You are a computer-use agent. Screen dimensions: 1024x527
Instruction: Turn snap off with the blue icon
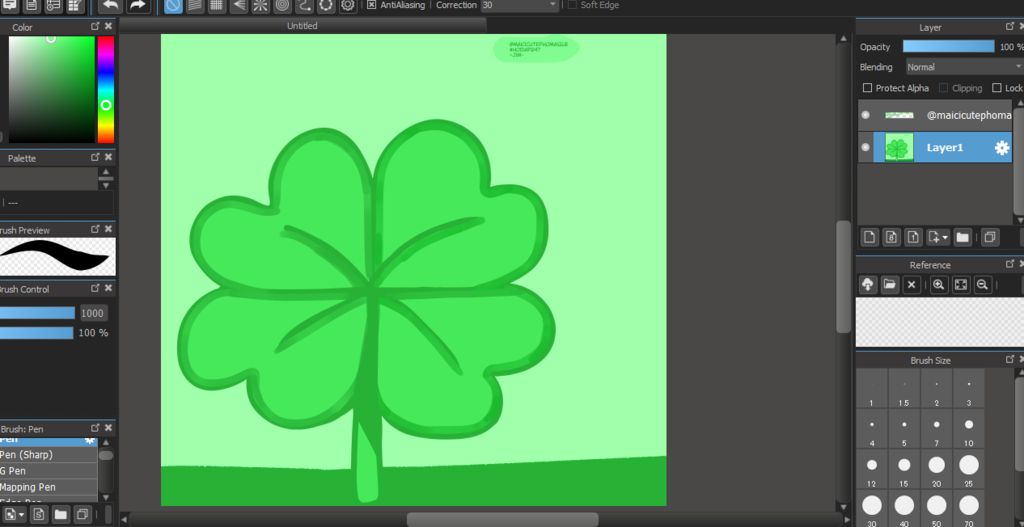click(173, 6)
